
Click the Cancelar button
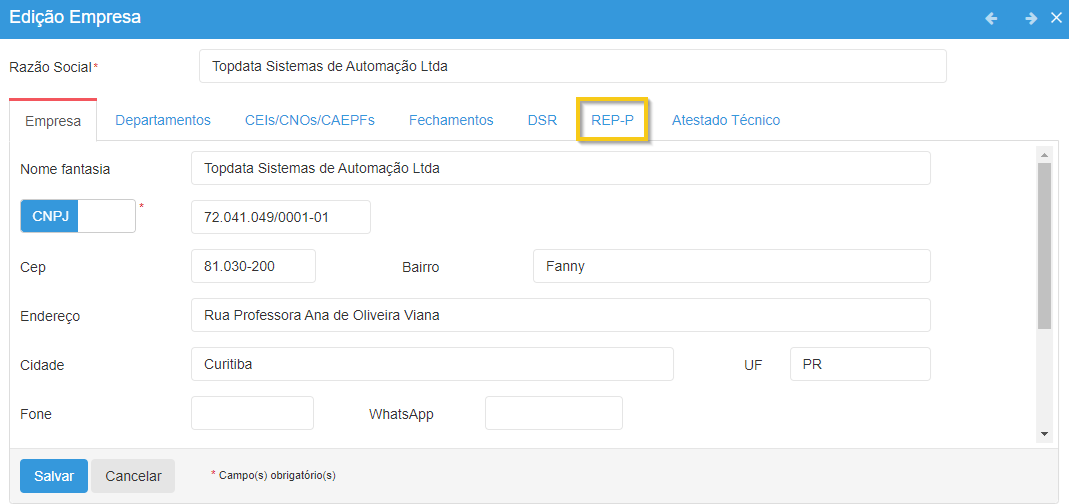[x=133, y=476]
